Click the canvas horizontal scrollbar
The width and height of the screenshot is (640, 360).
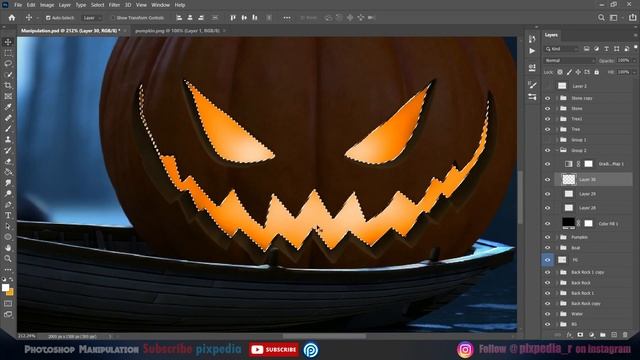pyautogui.click(x=324, y=336)
